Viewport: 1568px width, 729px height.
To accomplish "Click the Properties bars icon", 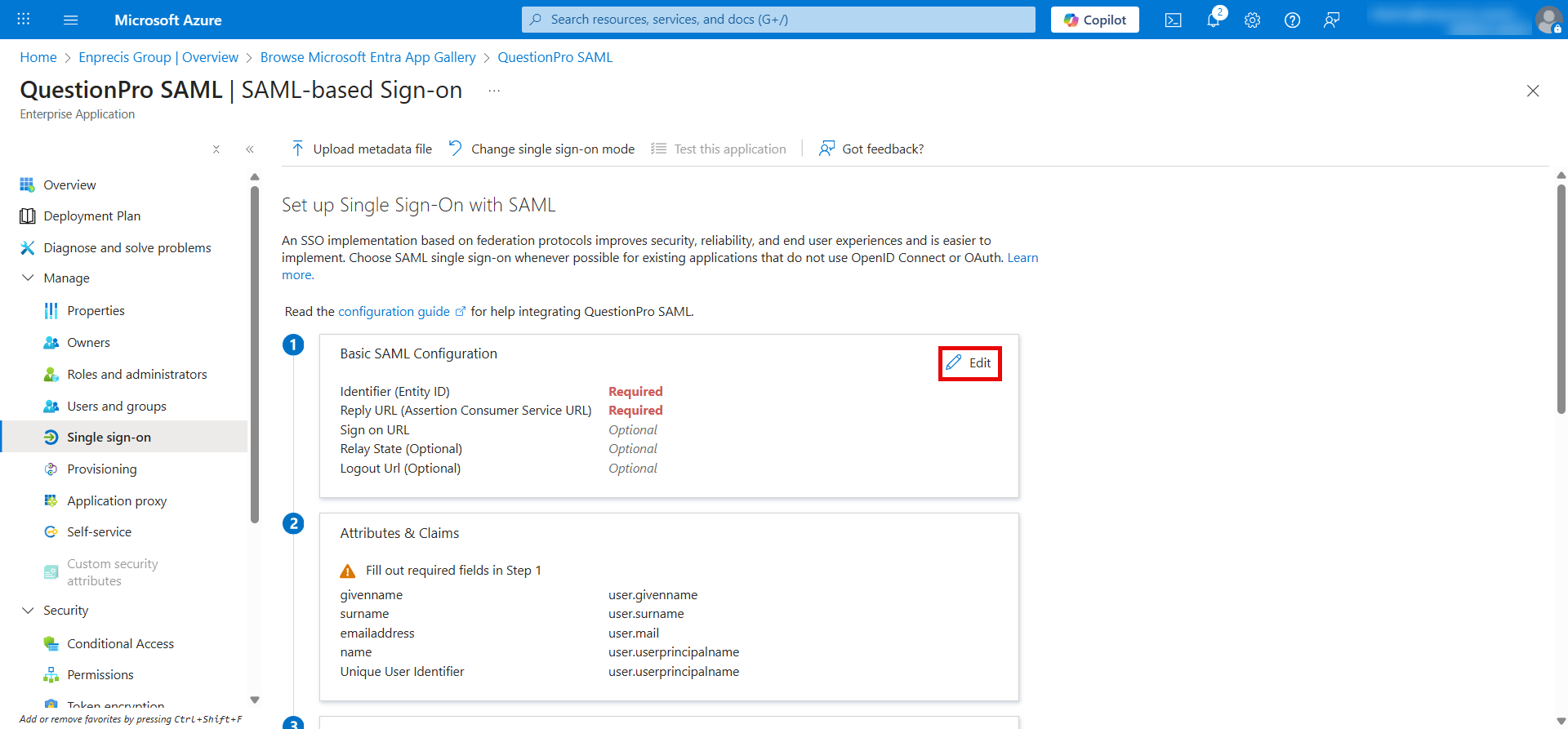I will tap(51, 310).
